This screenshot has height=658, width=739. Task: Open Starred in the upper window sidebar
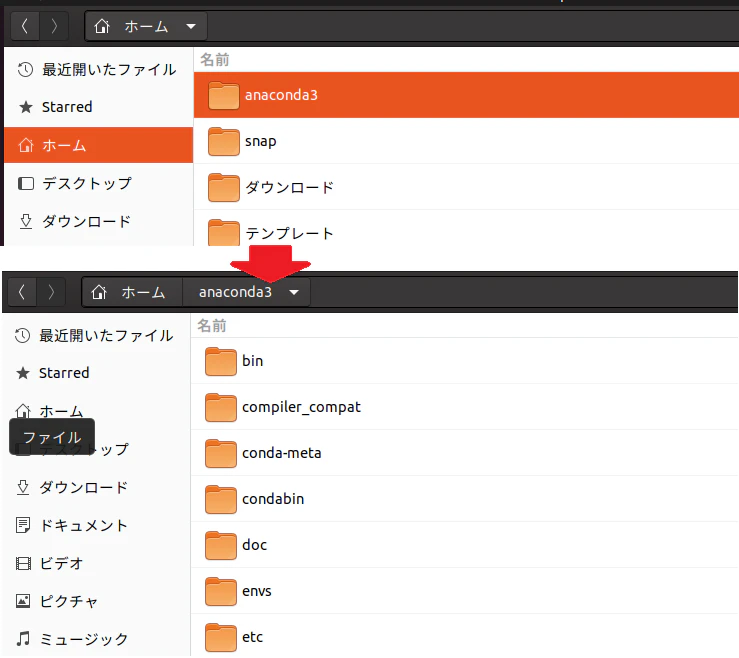pos(99,107)
